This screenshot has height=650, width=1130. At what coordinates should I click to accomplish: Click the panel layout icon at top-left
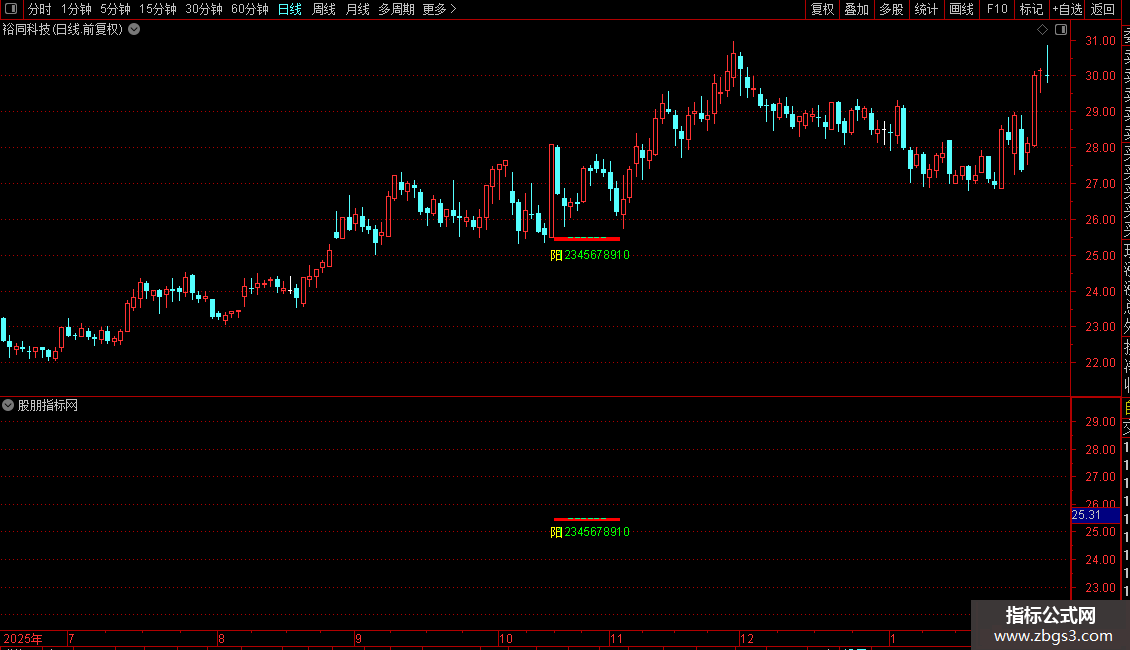(x=11, y=9)
